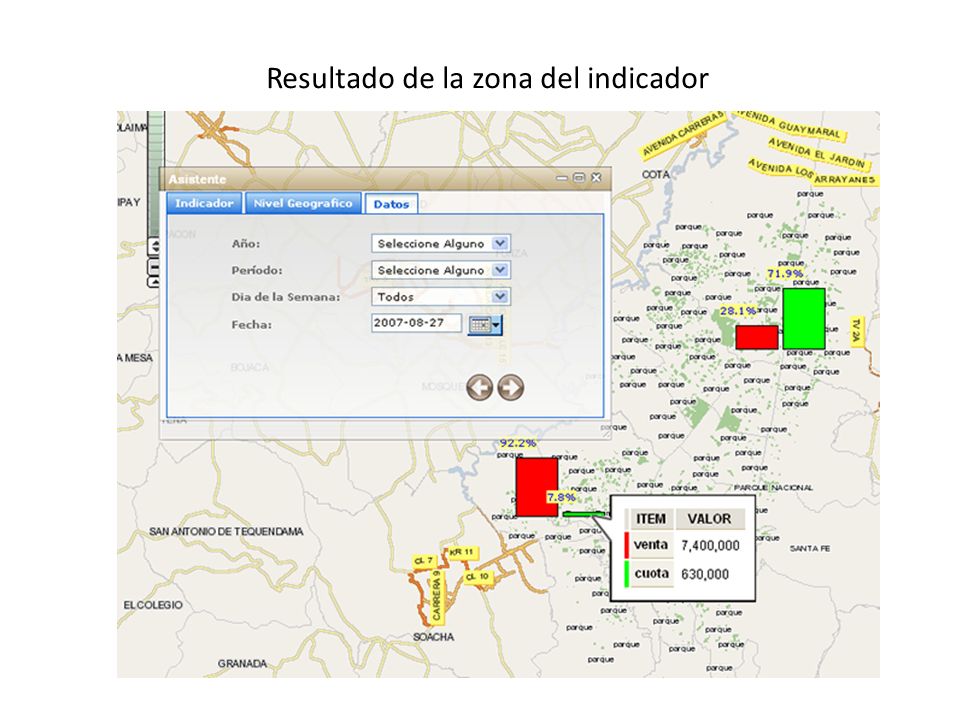
Task: Maximize the Asistente dialog
Action: pyautogui.click(x=579, y=178)
